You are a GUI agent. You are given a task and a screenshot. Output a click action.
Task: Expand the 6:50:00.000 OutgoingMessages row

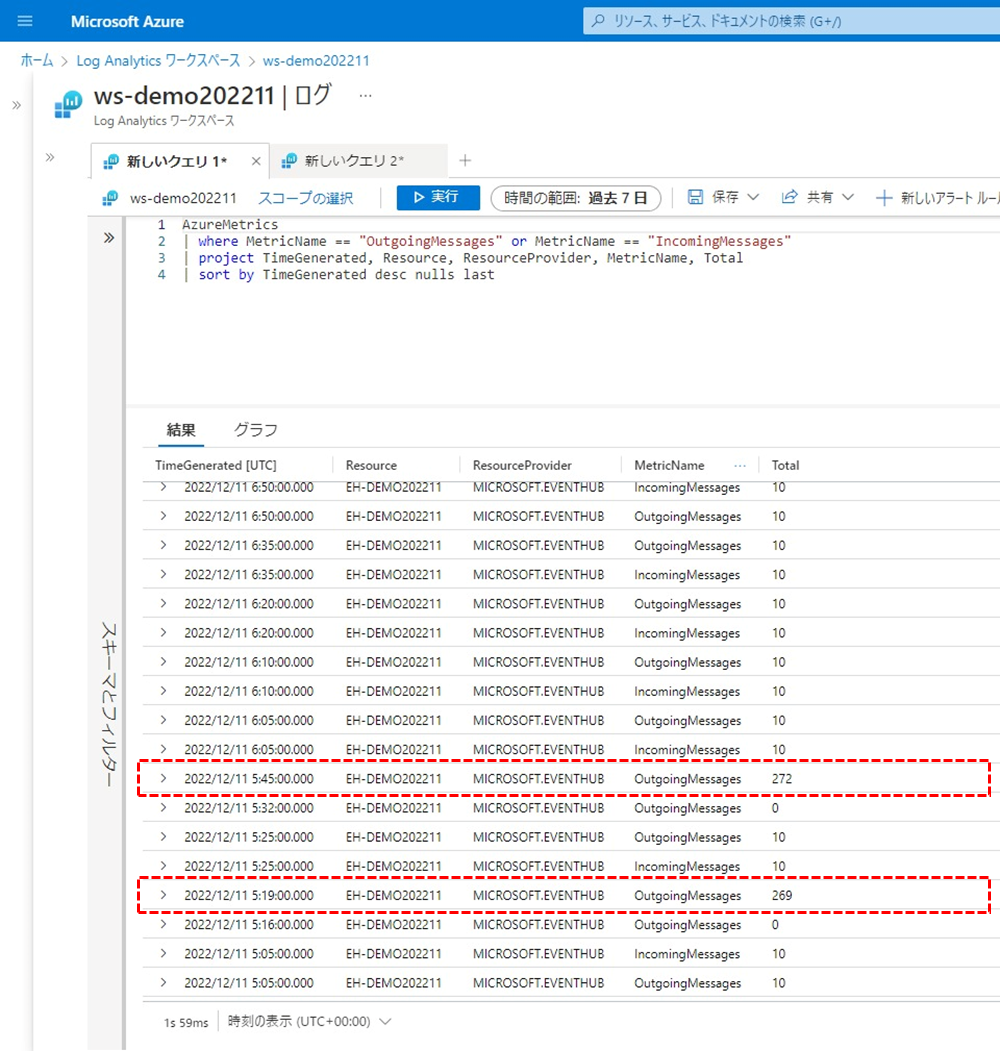(x=164, y=516)
